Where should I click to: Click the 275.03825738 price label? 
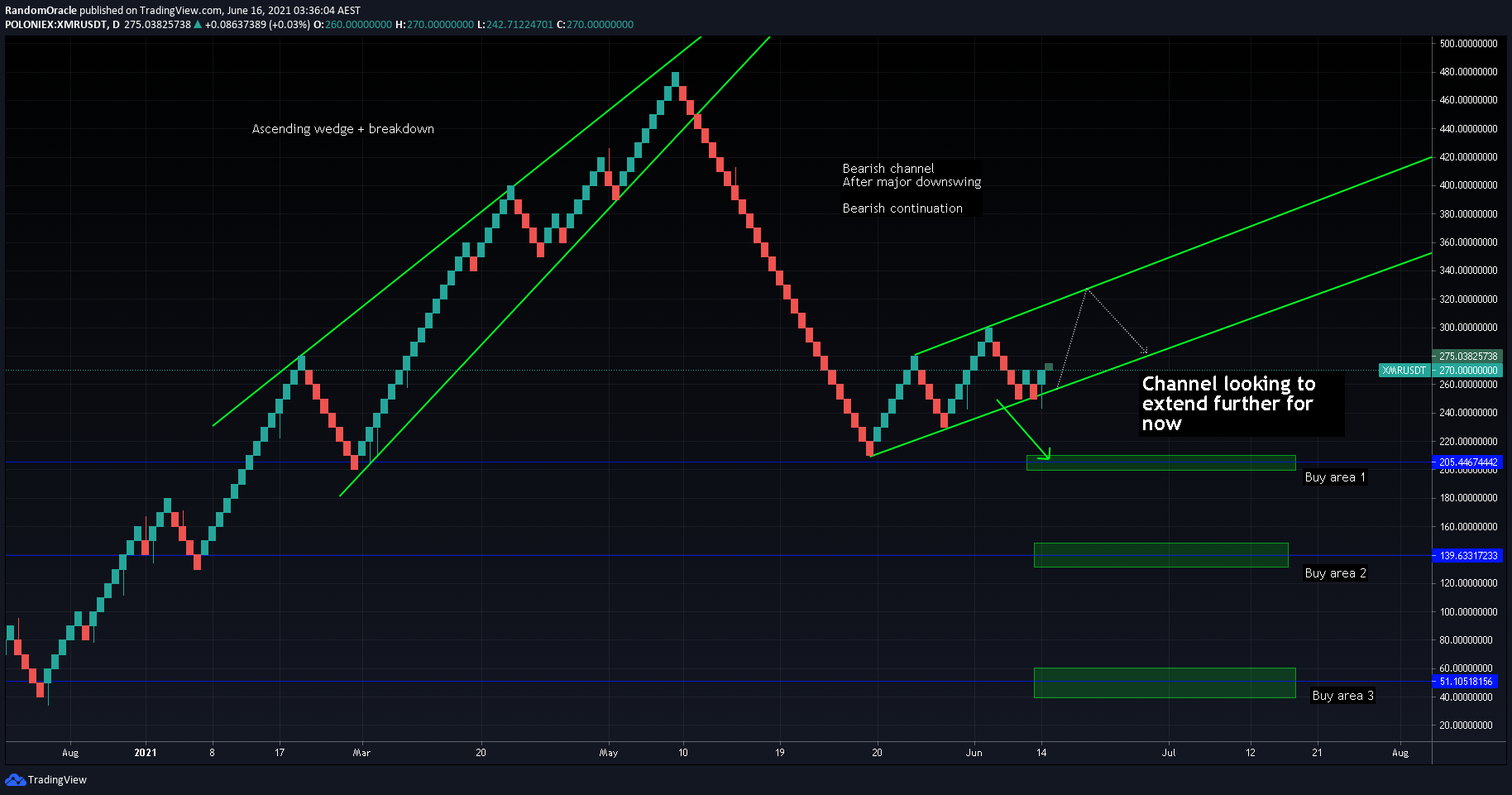tap(1468, 357)
